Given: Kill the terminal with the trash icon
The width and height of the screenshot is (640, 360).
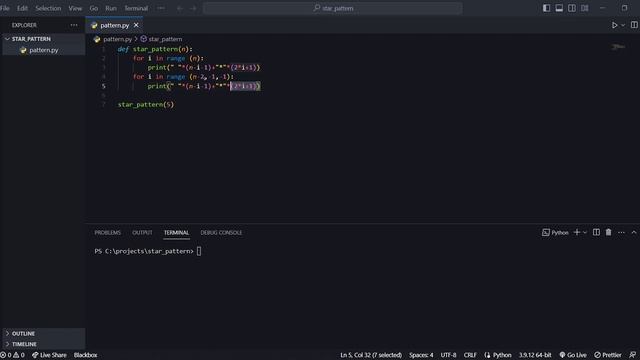Looking at the screenshot, I should click(x=609, y=232).
